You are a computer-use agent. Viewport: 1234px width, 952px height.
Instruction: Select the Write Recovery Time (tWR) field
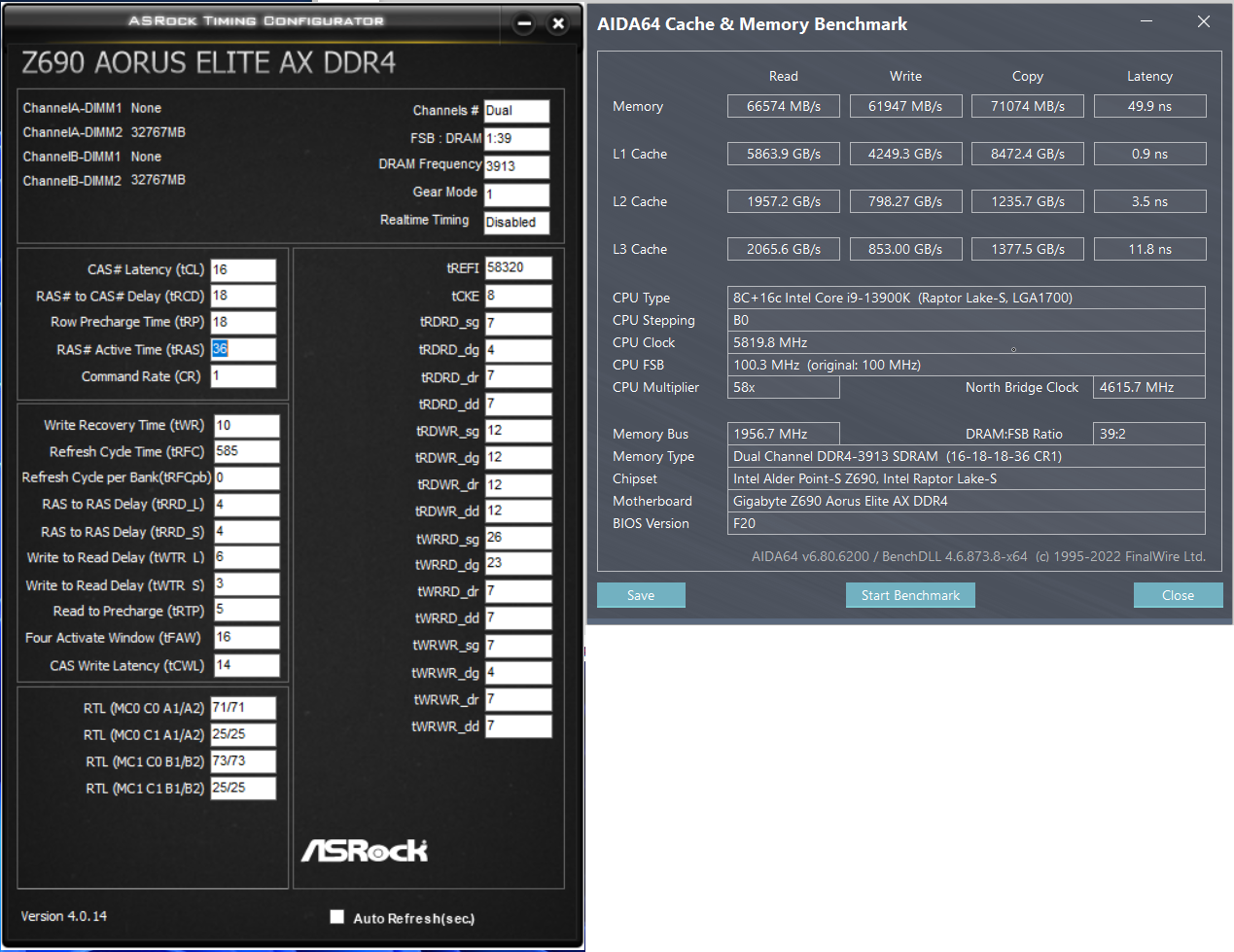[247, 425]
